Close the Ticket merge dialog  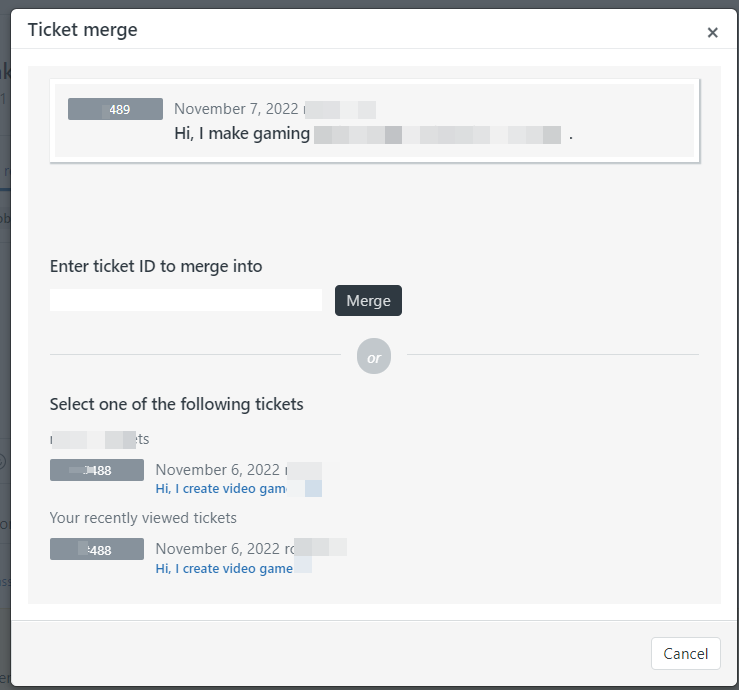[712, 32]
